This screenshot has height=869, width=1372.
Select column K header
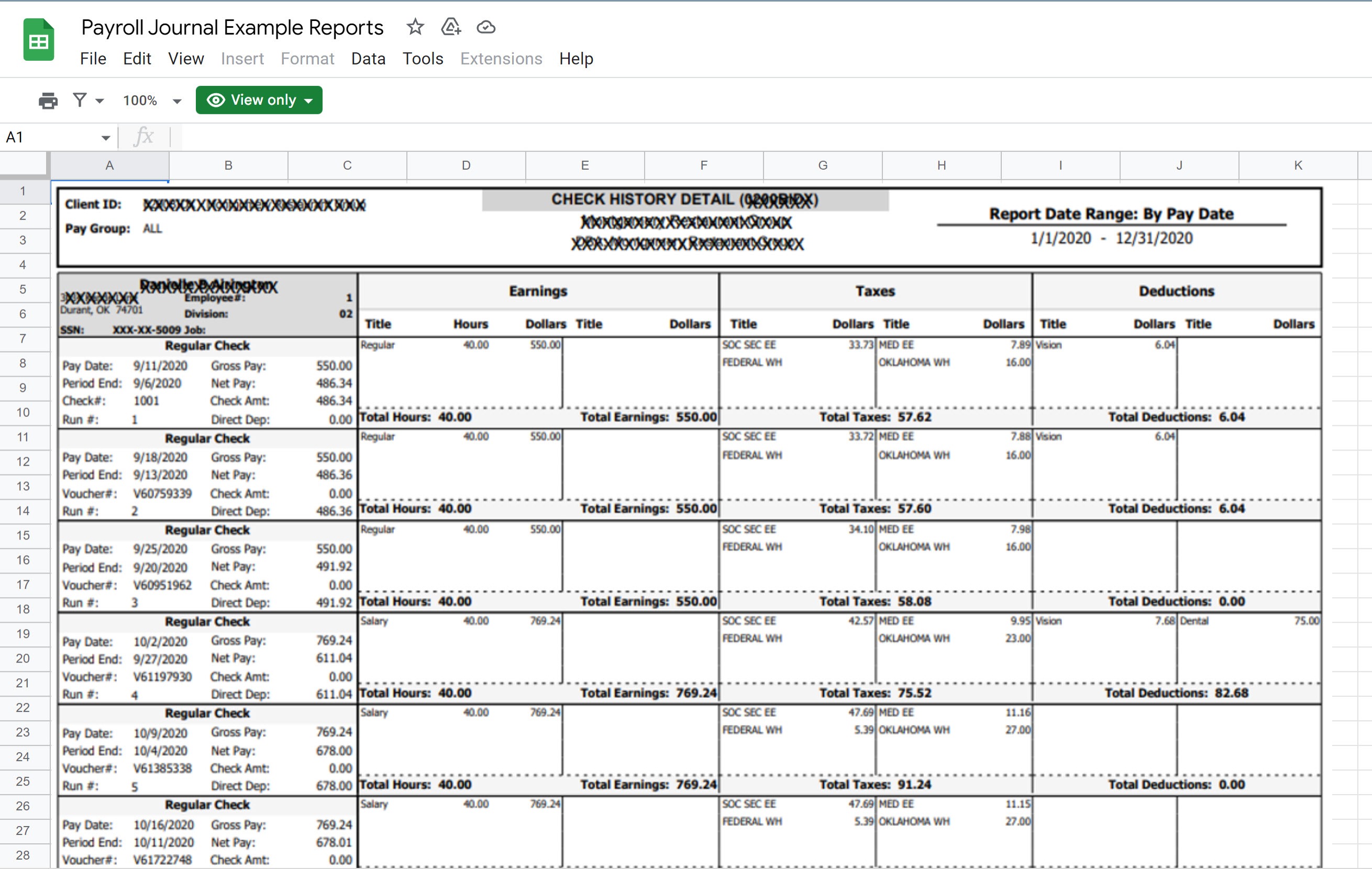click(1298, 166)
